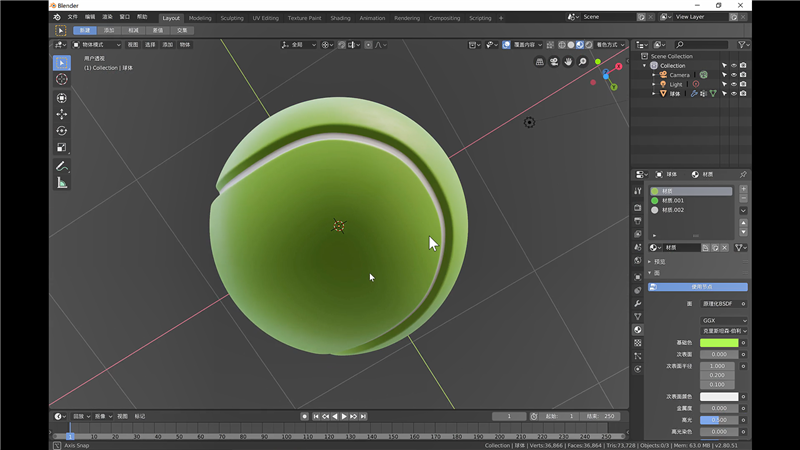Unlink material with X button

(x=724, y=247)
